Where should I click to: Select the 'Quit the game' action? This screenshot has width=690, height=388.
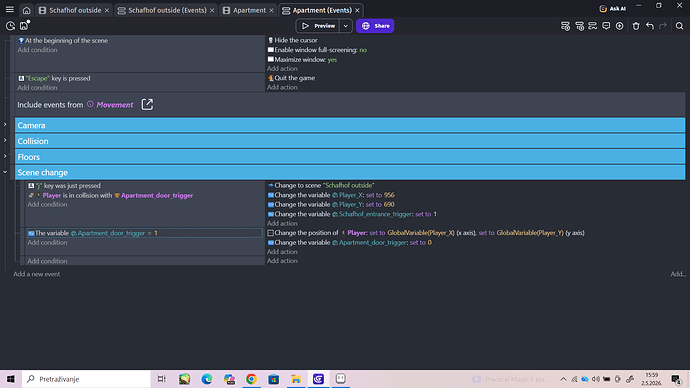point(291,78)
